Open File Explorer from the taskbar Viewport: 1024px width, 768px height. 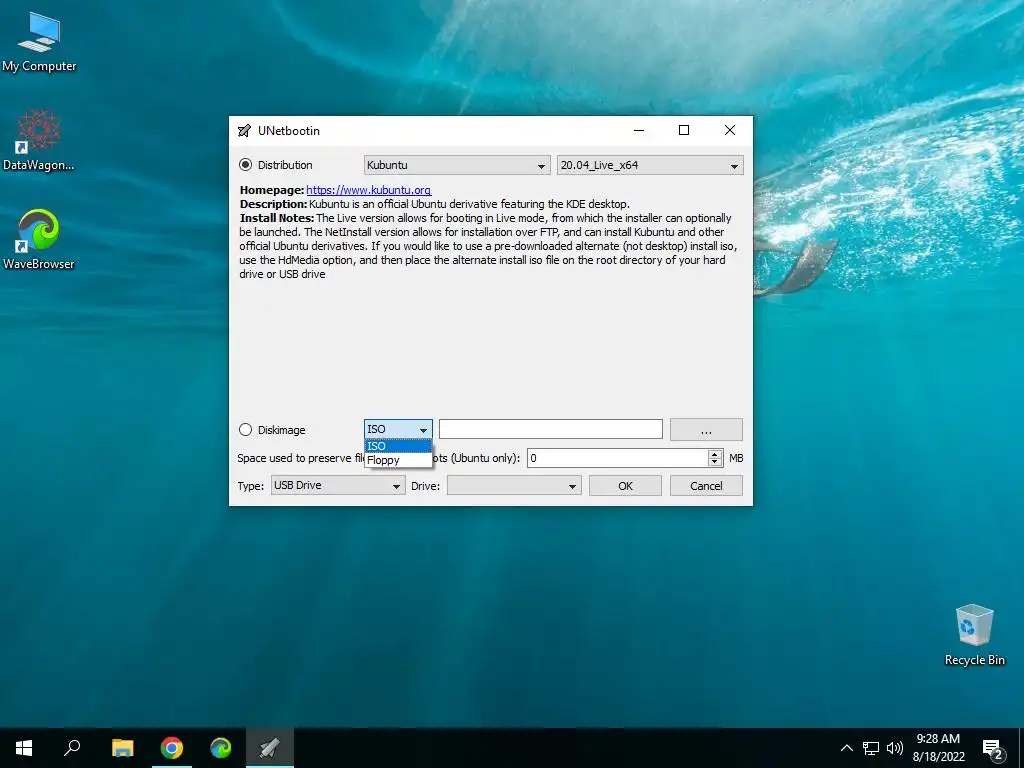(122, 748)
